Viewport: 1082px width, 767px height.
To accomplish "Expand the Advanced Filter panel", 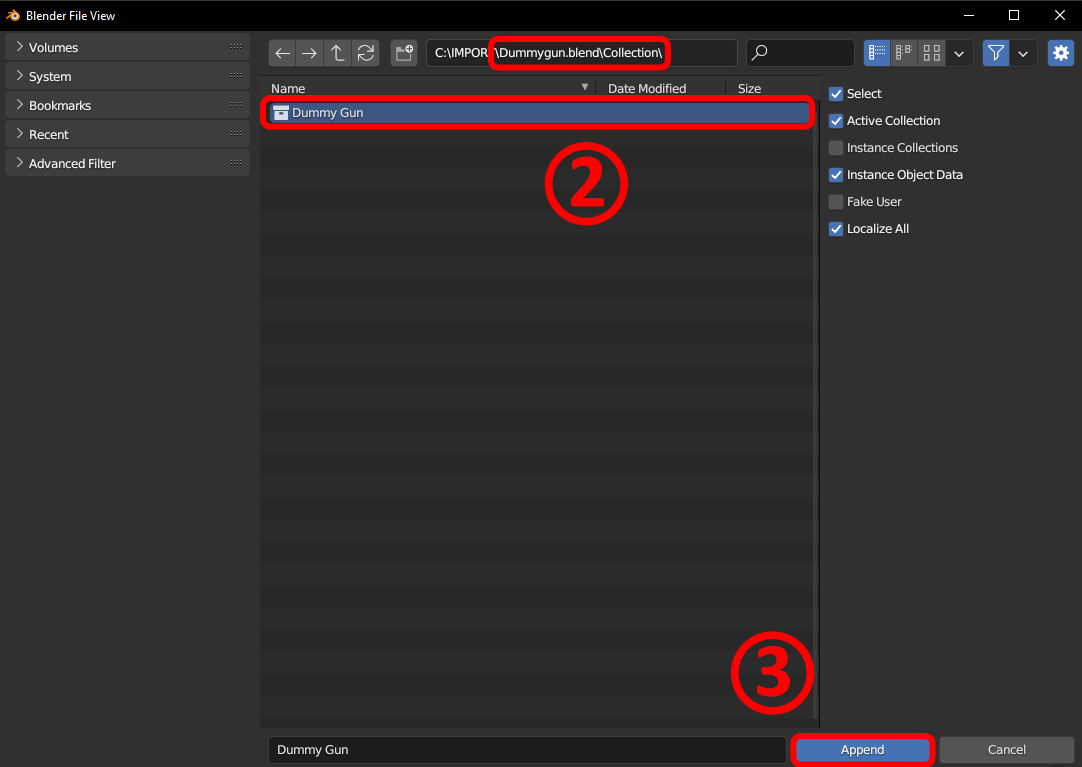I will point(127,163).
